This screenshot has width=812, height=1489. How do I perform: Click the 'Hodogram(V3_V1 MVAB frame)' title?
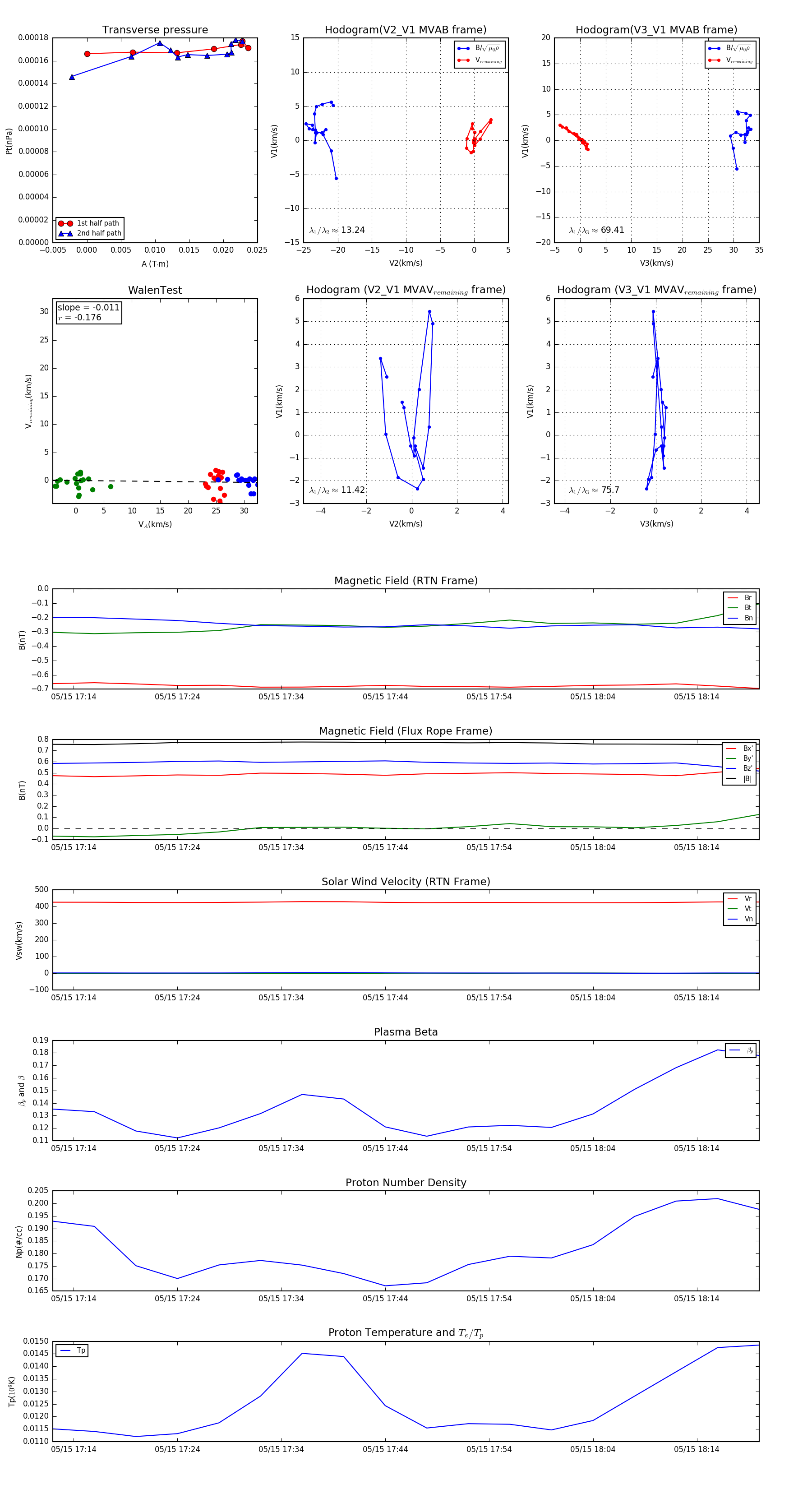[656, 30]
